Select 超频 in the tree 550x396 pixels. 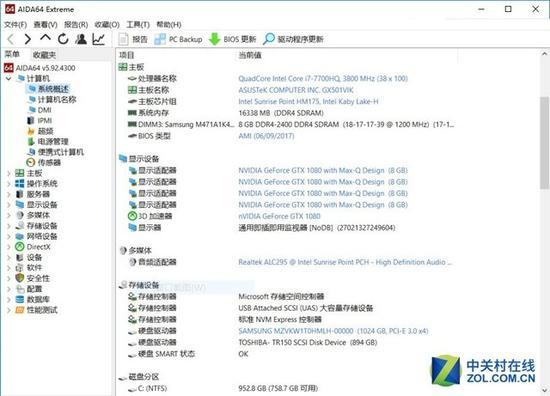[x=40, y=131]
